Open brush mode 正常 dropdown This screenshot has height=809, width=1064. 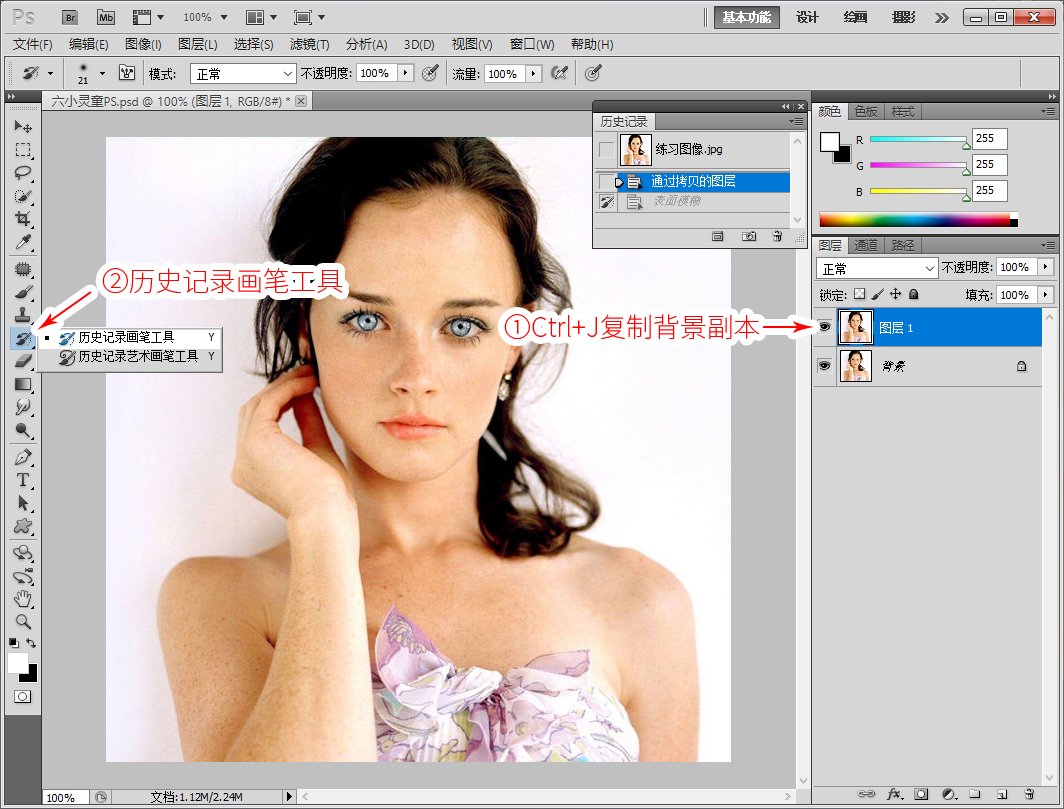coord(243,73)
